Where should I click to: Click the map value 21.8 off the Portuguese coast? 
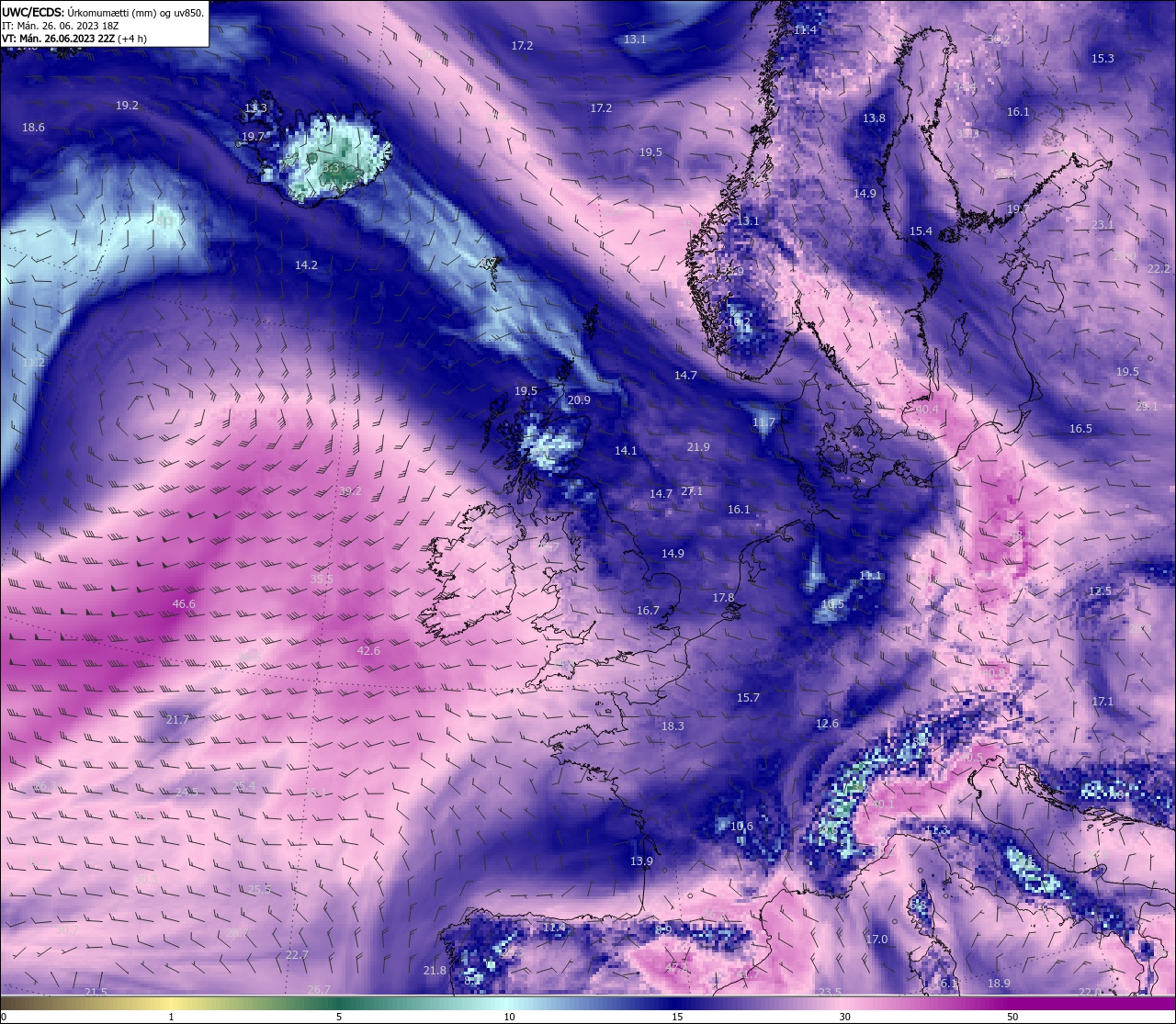[435, 971]
